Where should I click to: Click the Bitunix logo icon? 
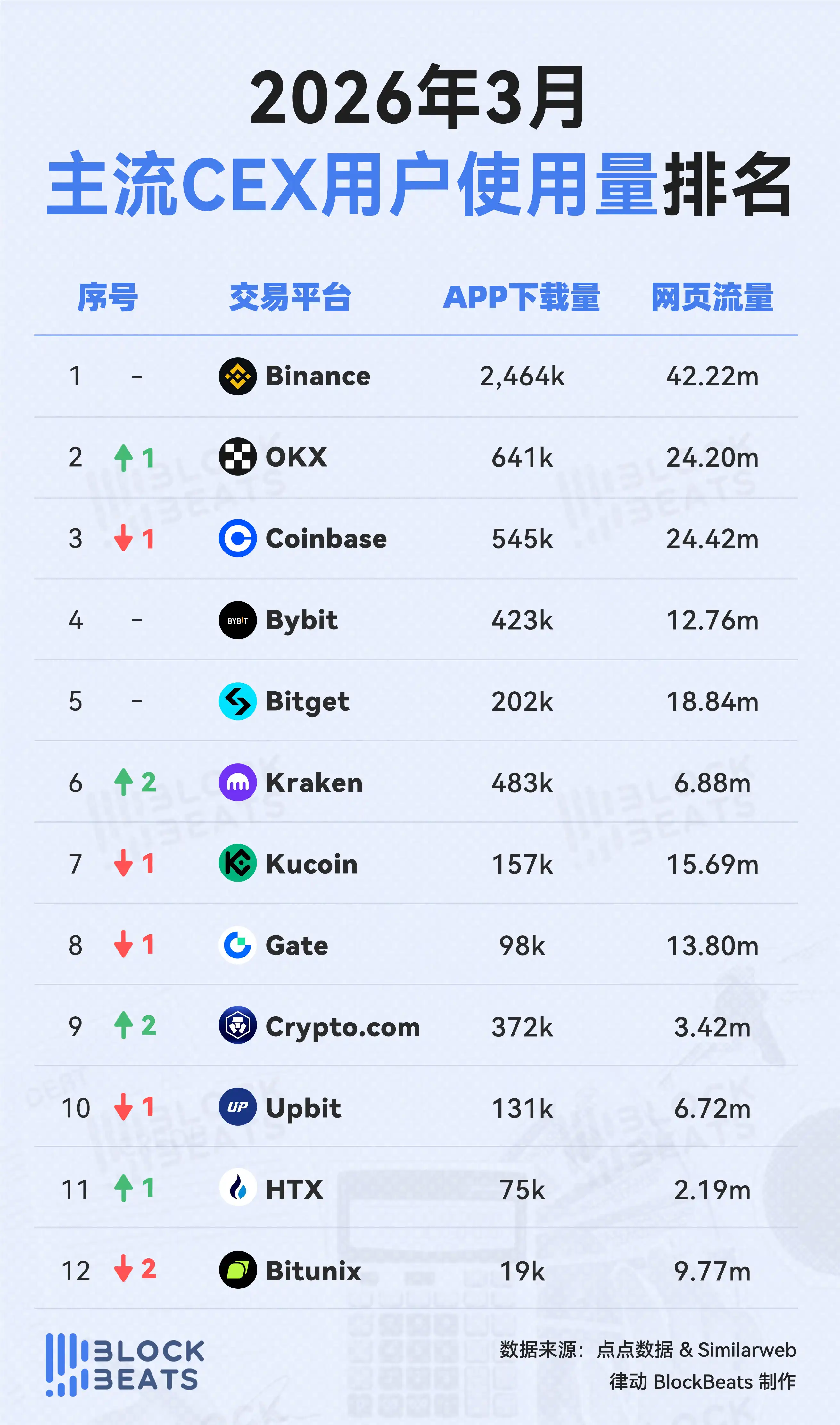click(238, 1270)
